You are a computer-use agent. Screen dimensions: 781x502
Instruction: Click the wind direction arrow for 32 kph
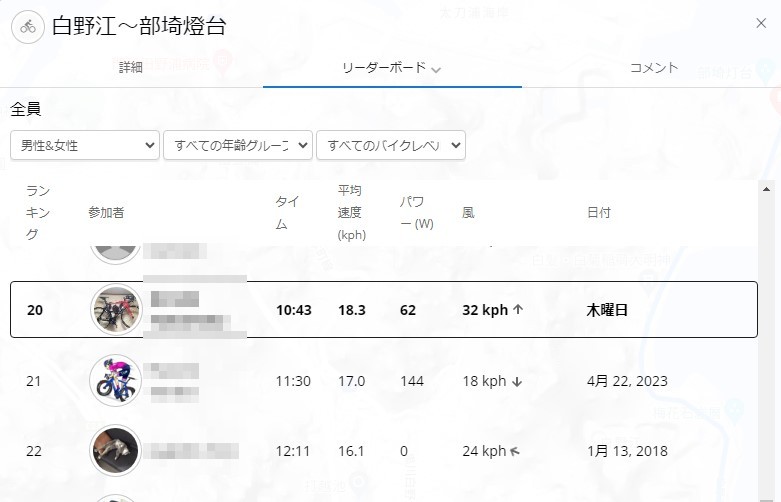(x=518, y=310)
